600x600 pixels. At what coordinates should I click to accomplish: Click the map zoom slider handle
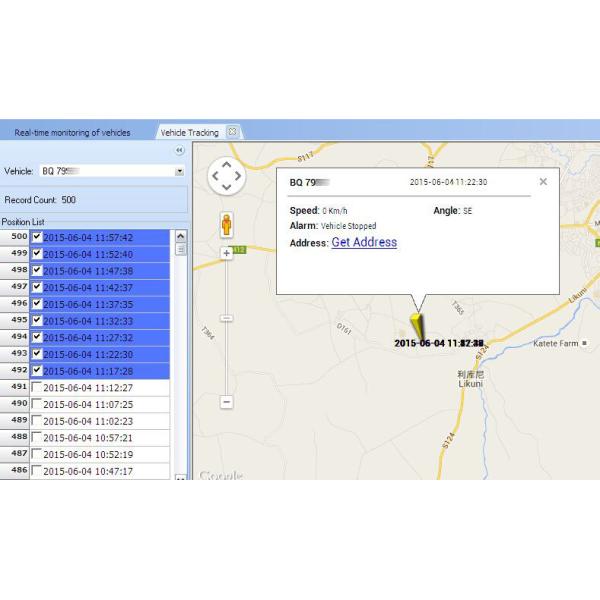coord(227,318)
